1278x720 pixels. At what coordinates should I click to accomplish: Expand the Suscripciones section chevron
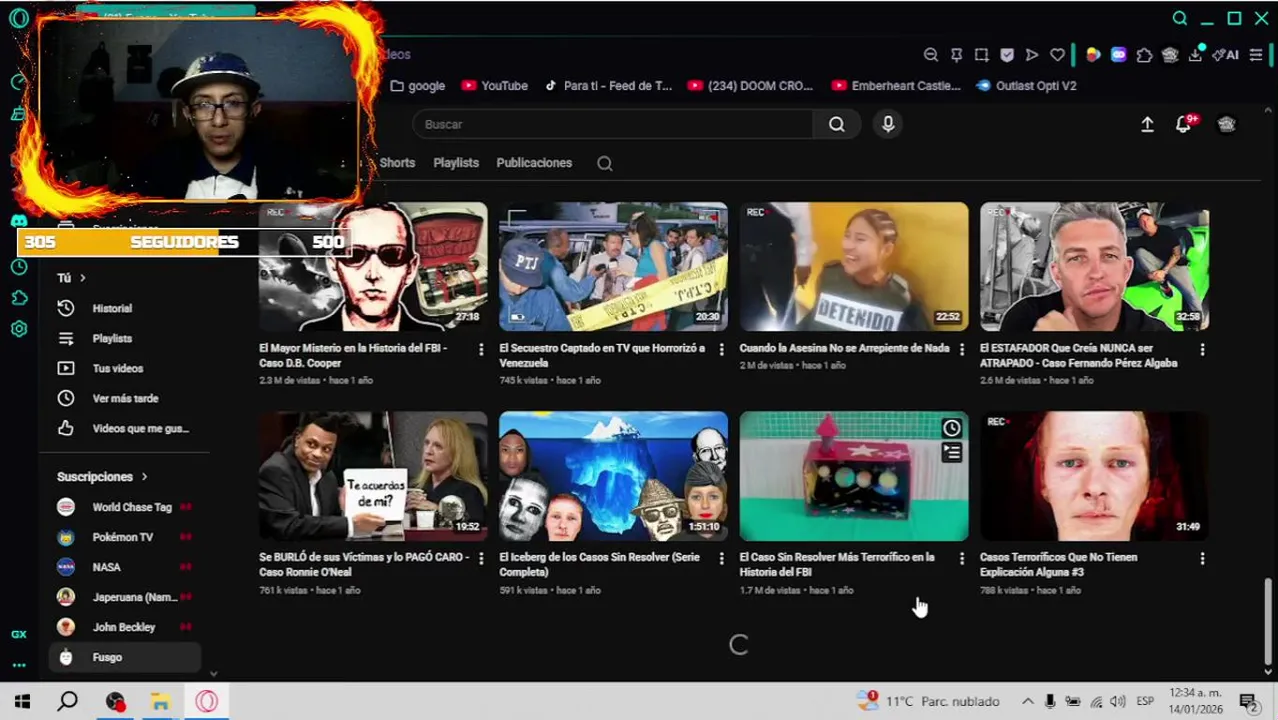pyautogui.click(x=144, y=477)
